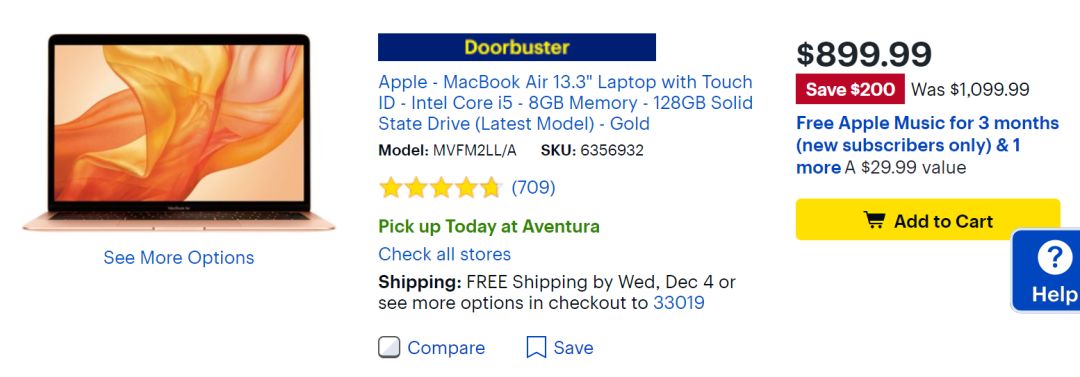Click the Add to Cart button
Viewport: 1080px width, 377px height.
pyautogui.click(x=928, y=220)
